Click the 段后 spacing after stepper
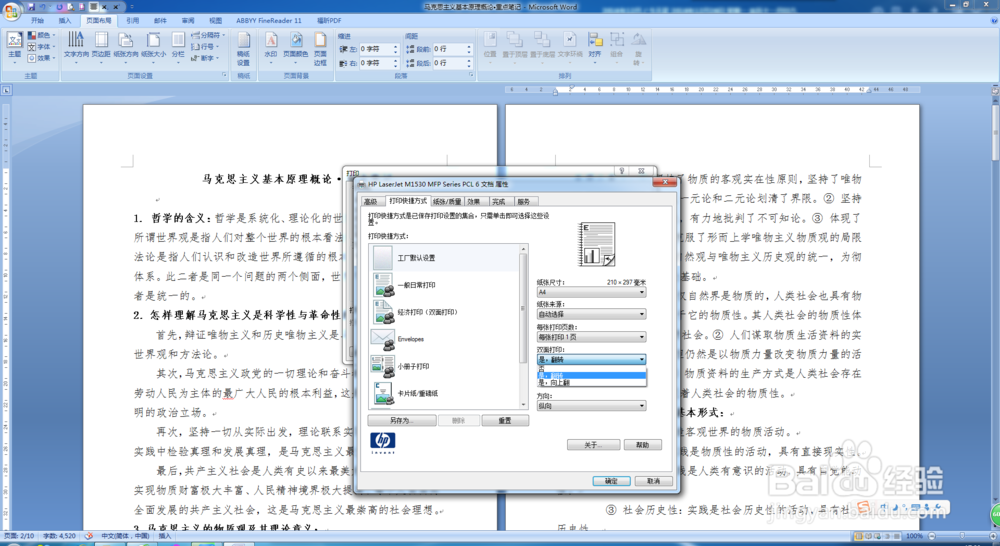Screen dimensions: 1000x546 (469, 63)
